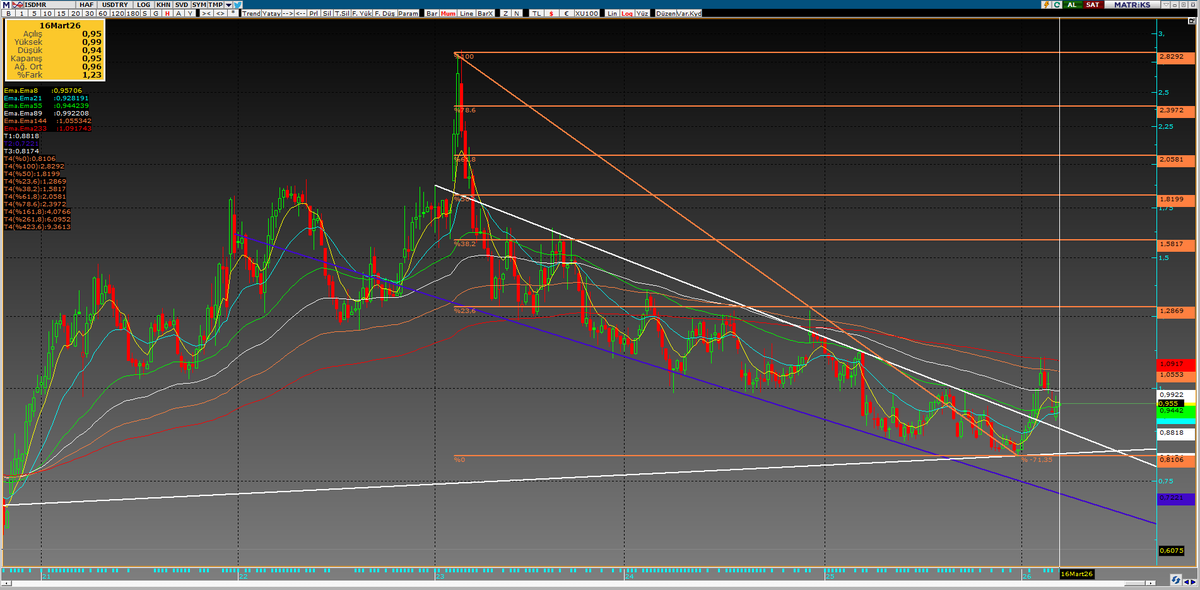Toggle the LOG button in title bar
Screen dimensions: 1200x590
coord(144,5)
